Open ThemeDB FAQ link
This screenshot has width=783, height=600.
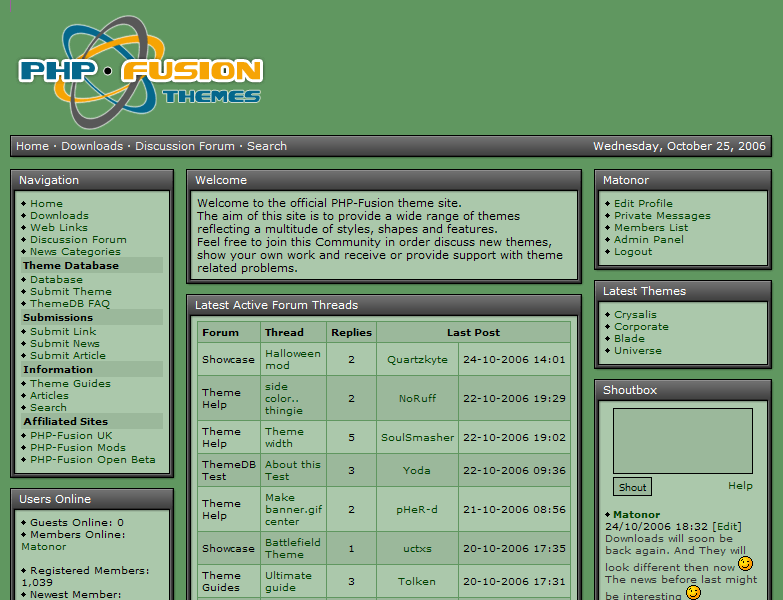(70, 303)
